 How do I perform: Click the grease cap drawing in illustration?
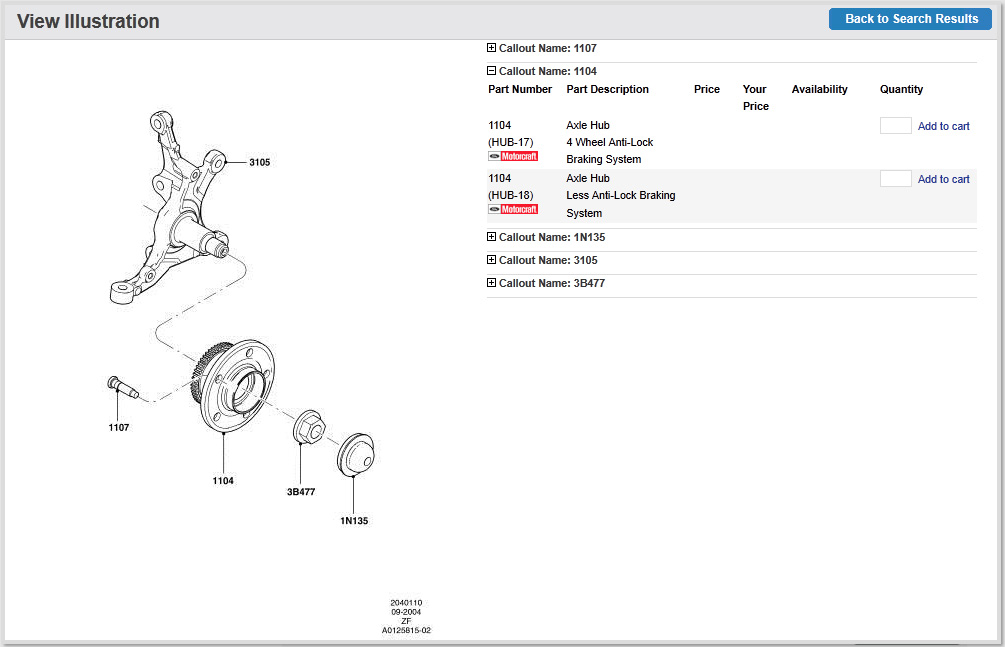[x=355, y=453]
